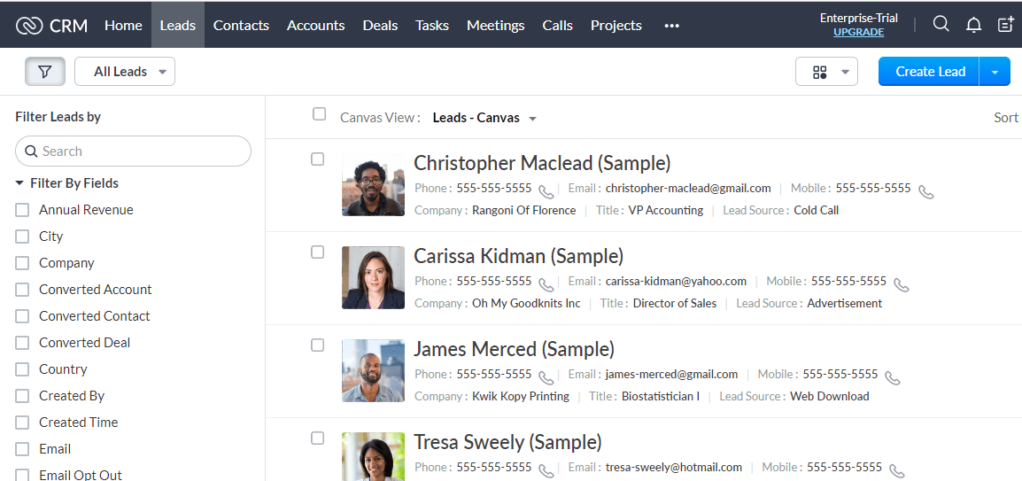Tick the Converted Account filter checkbox
The width and height of the screenshot is (1022, 481).
point(22,290)
